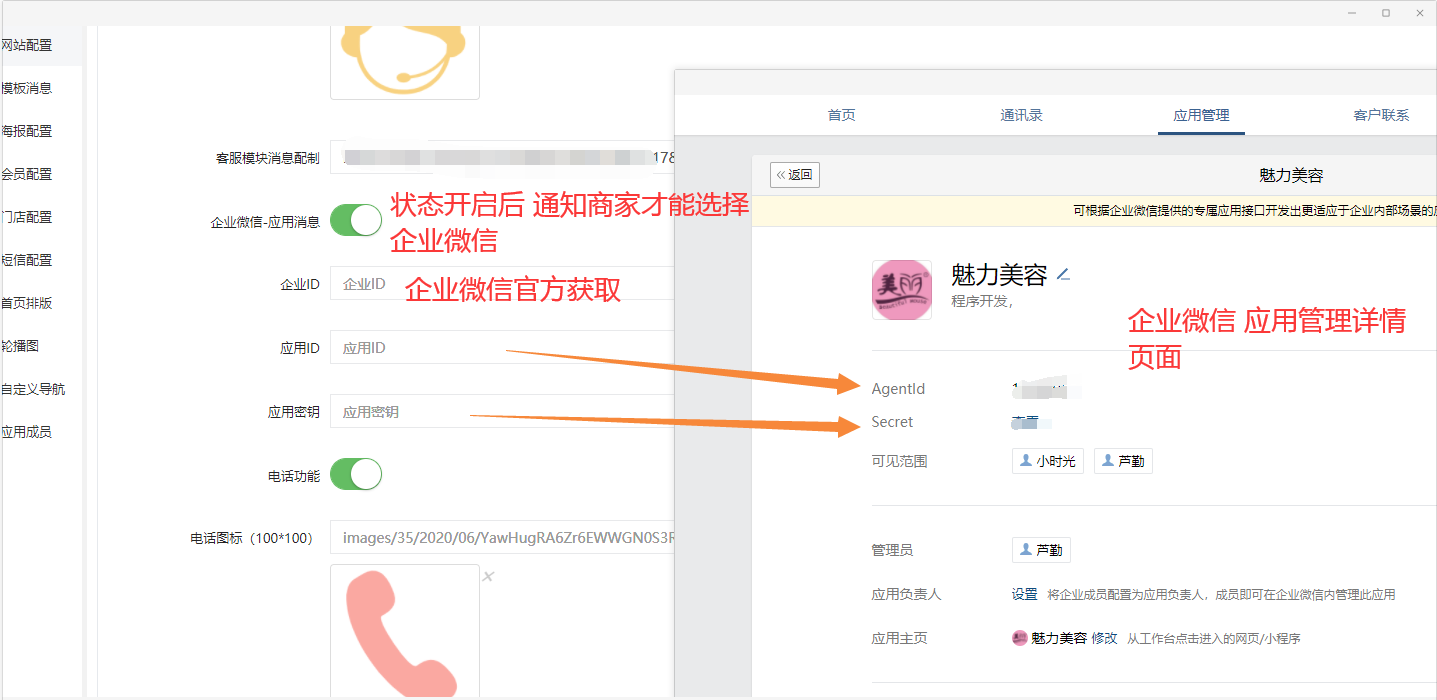Click the 魅力美容 app logo
Screen dimensions: 1437x700
click(902, 290)
